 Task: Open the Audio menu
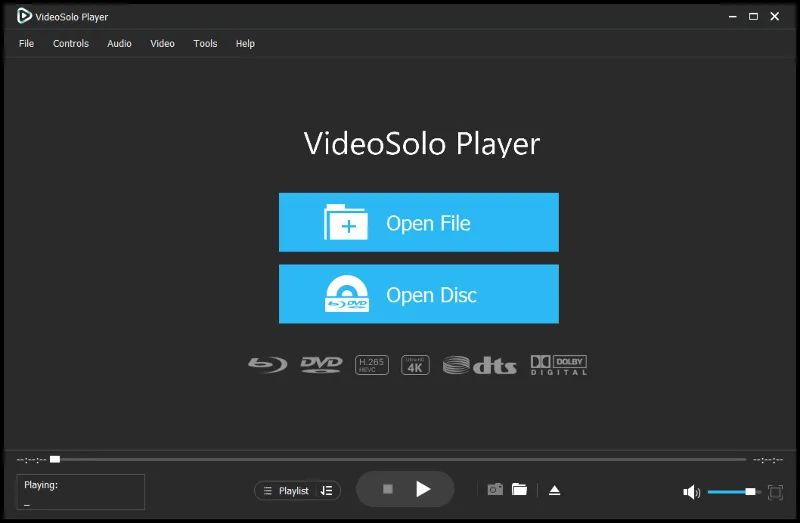pos(119,44)
